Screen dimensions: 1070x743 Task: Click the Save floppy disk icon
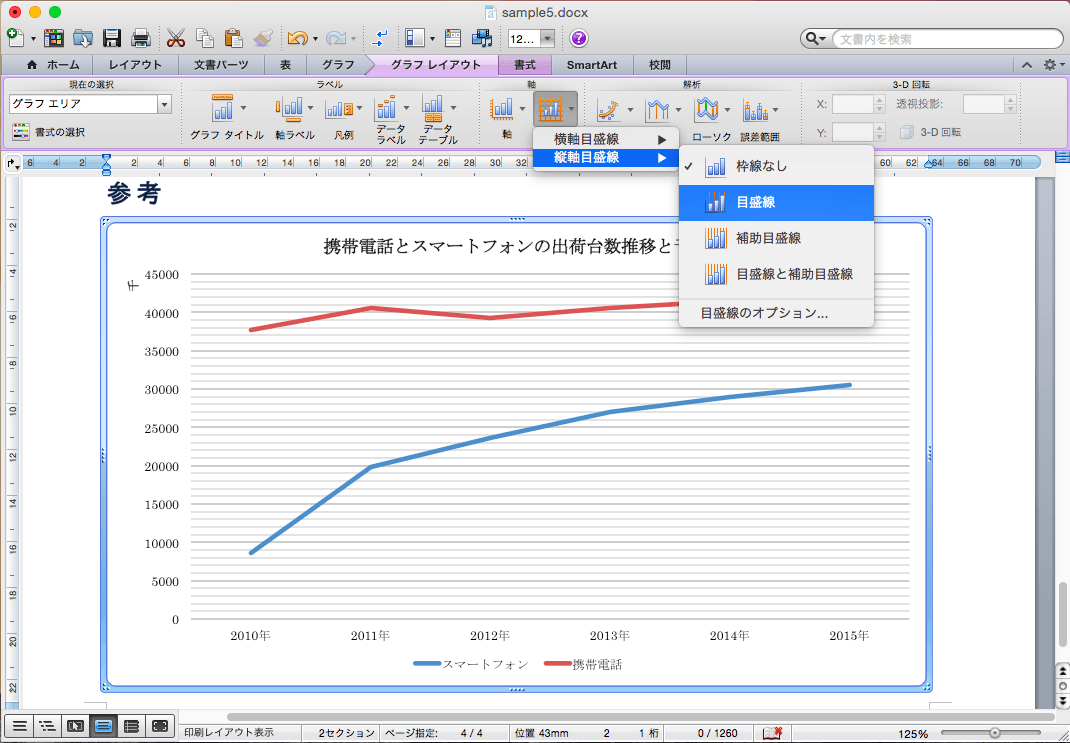click(x=112, y=38)
